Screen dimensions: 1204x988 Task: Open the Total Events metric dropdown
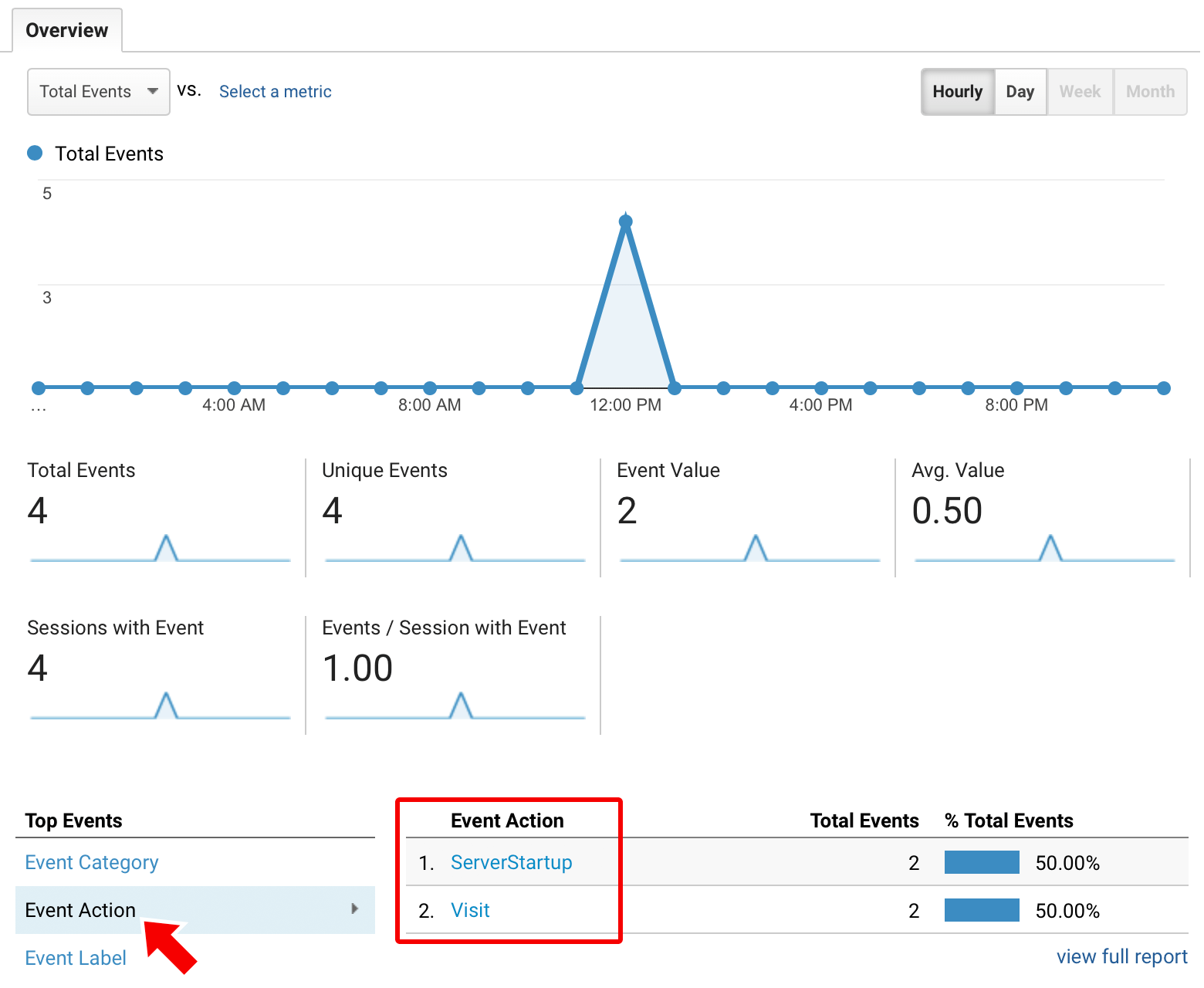point(98,92)
